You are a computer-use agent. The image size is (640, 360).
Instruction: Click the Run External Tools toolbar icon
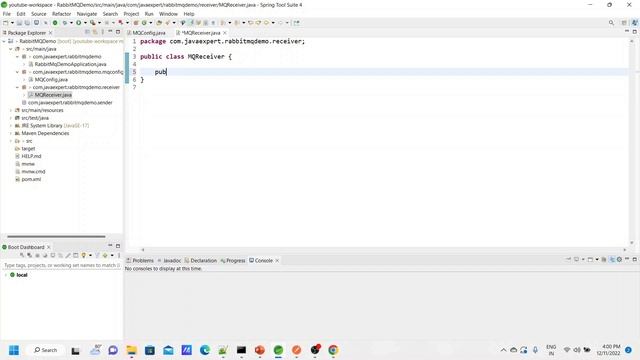[x=93, y=23]
